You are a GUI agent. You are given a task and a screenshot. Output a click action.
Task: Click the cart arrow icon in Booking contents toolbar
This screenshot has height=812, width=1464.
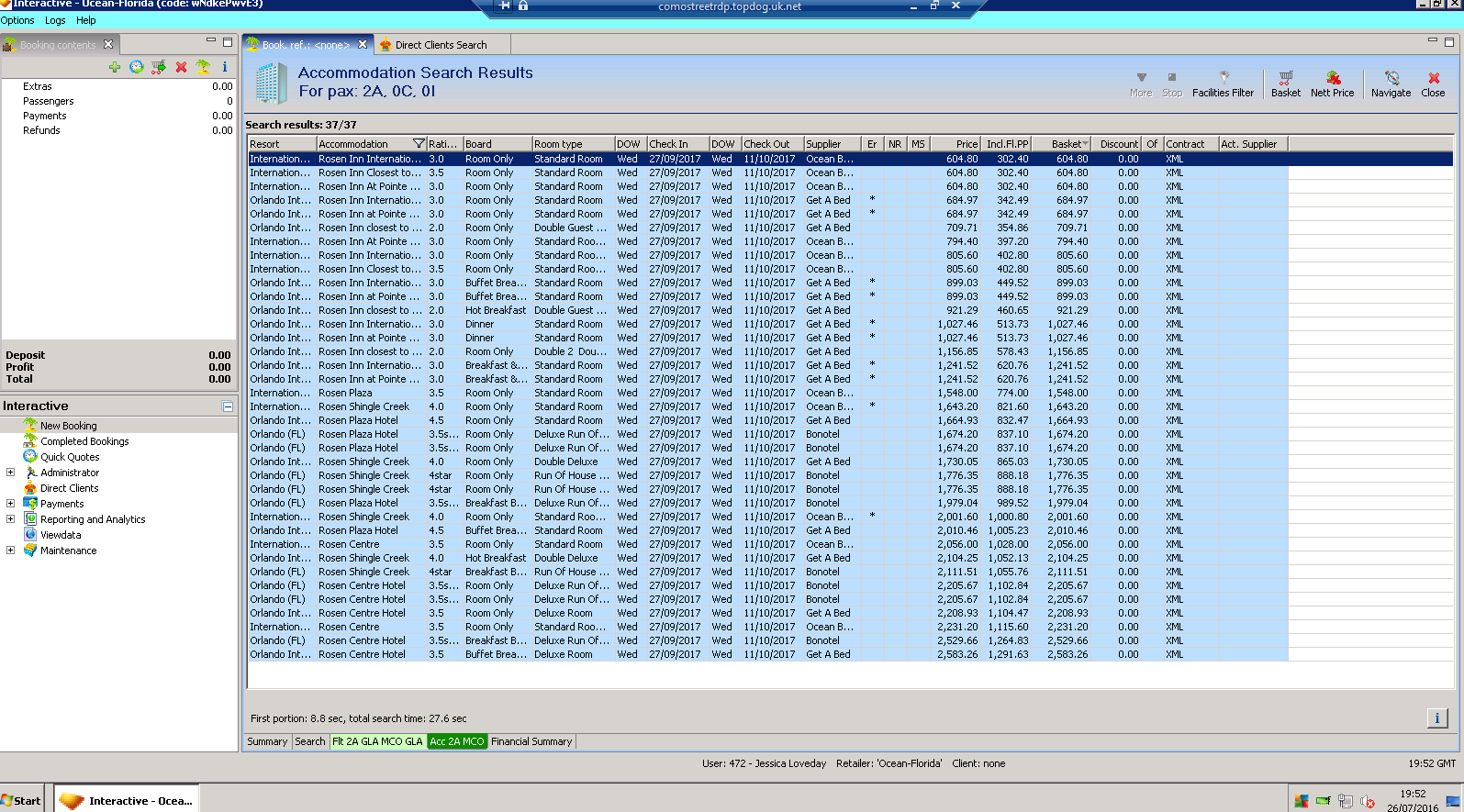(x=159, y=67)
